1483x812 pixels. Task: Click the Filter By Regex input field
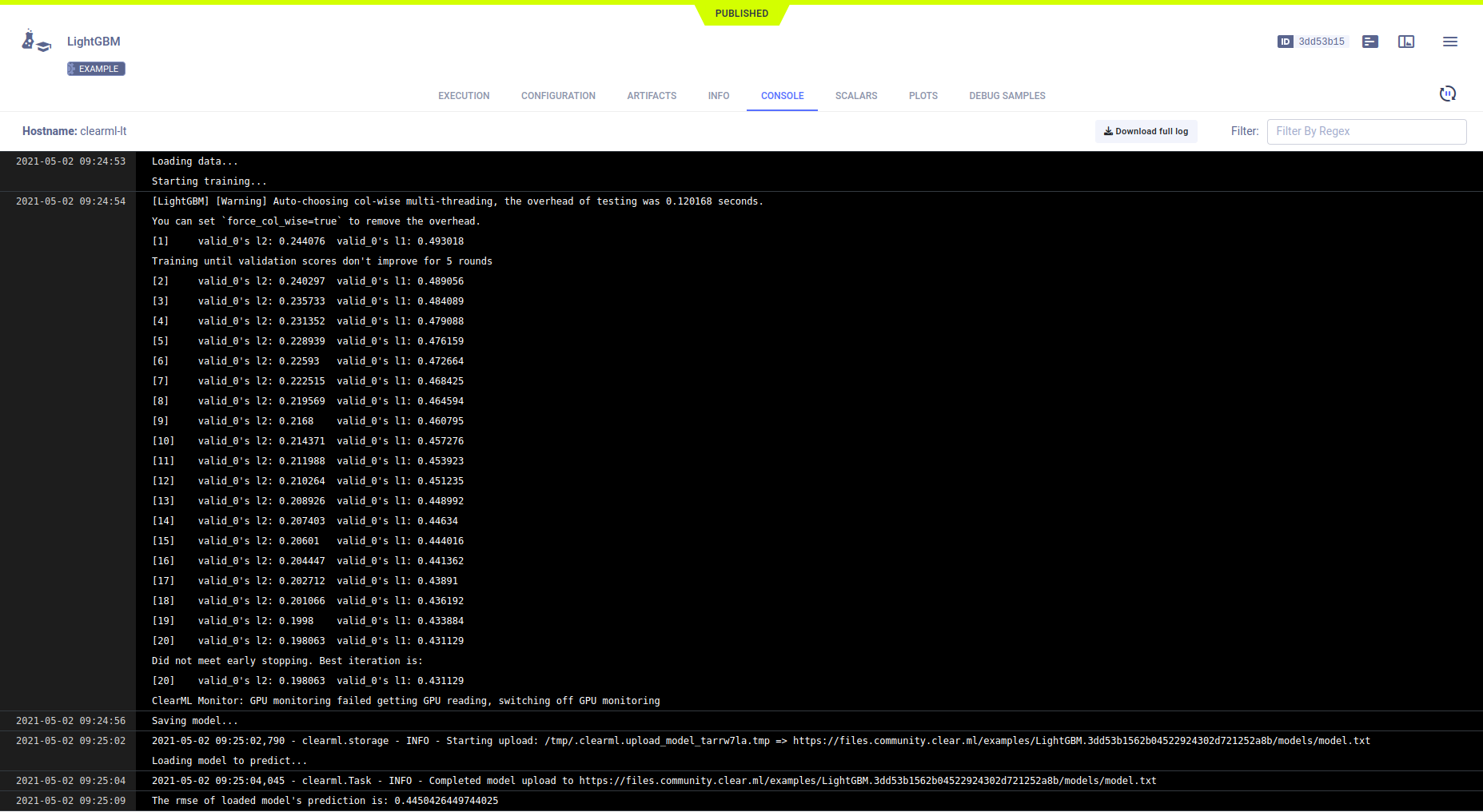pos(1366,131)
